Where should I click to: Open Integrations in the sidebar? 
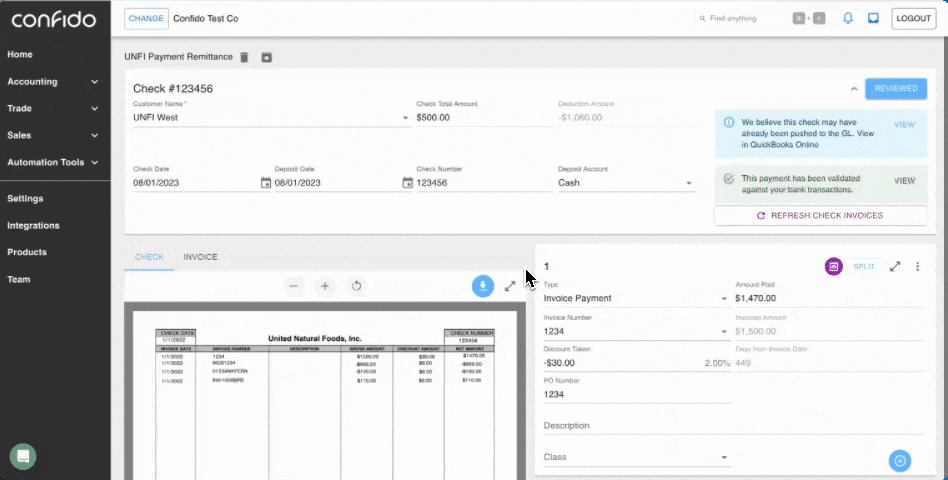coord(33,225)
